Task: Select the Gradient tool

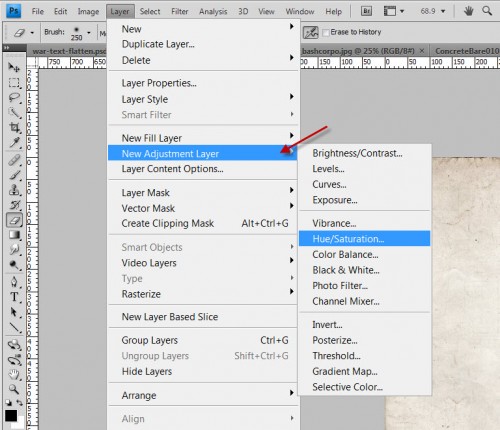Action: pos(14,235)
